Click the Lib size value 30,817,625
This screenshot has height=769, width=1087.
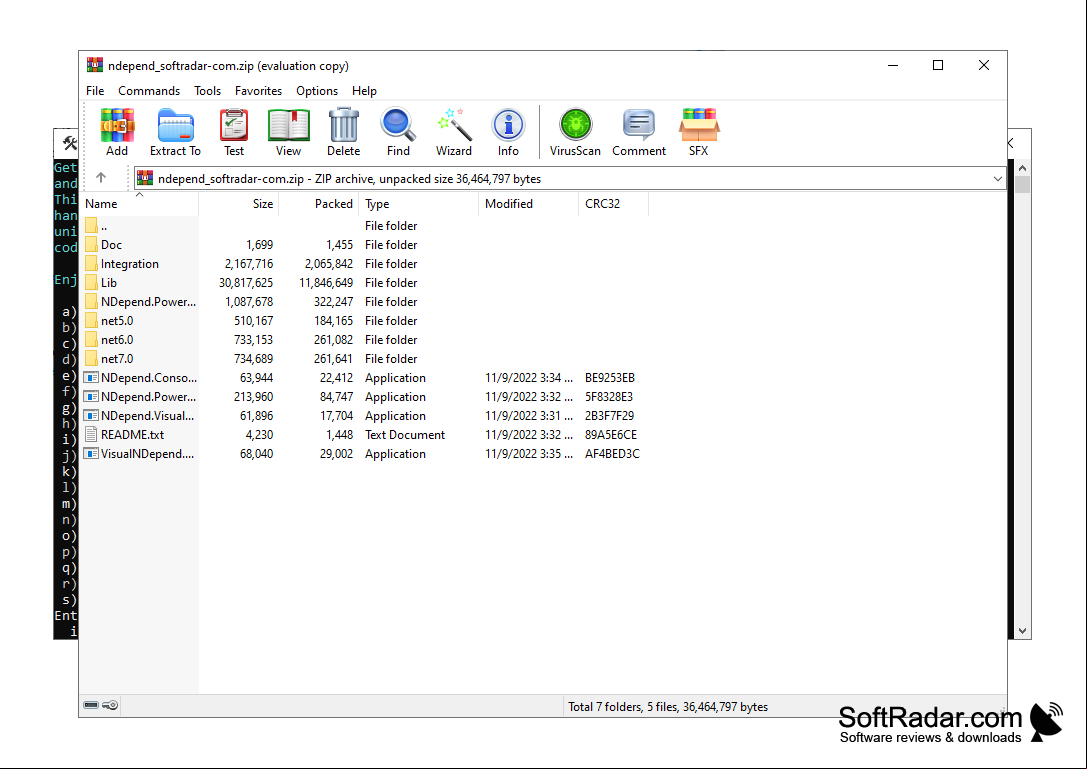coord(246,283)
